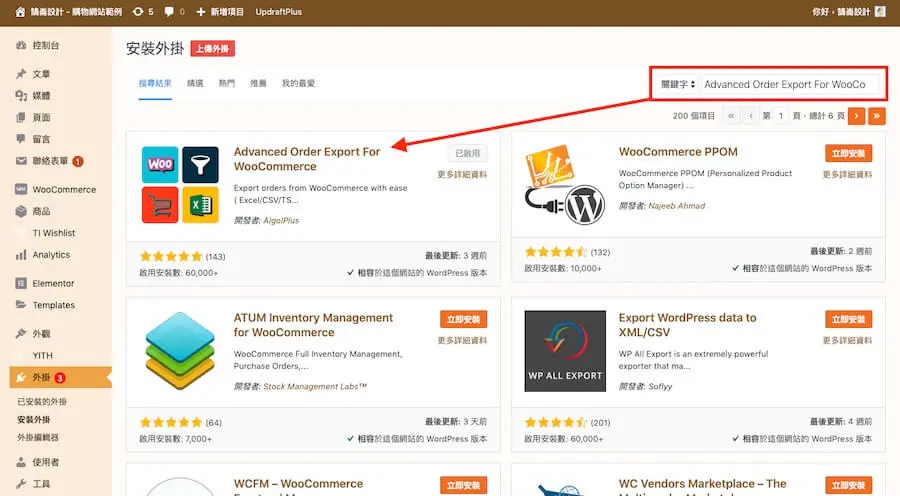Click the WP ALL EXPORT thumbnail

pyautogui.click(x=565, y=351)
